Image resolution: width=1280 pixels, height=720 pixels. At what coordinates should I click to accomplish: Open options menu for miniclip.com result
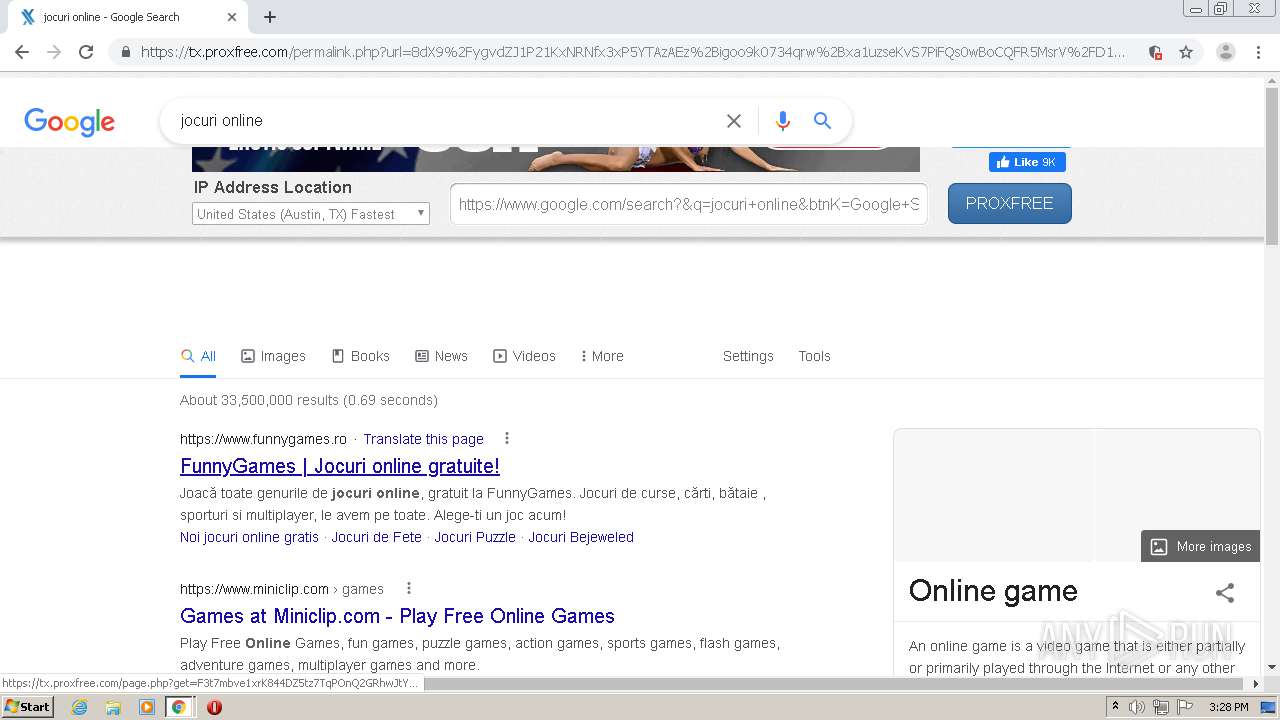(x=409, y=589)
